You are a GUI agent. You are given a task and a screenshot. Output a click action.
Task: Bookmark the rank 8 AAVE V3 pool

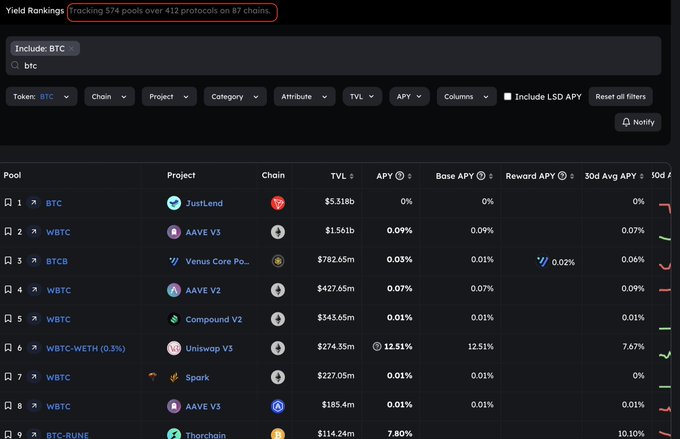[x=8, y=406]
